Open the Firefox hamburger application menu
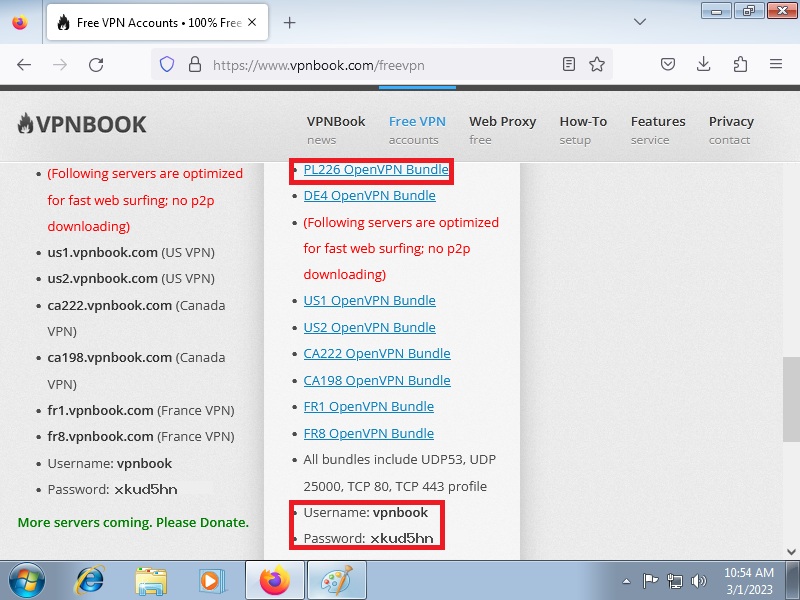Viewport: 800px width, 600px height. 776,64
